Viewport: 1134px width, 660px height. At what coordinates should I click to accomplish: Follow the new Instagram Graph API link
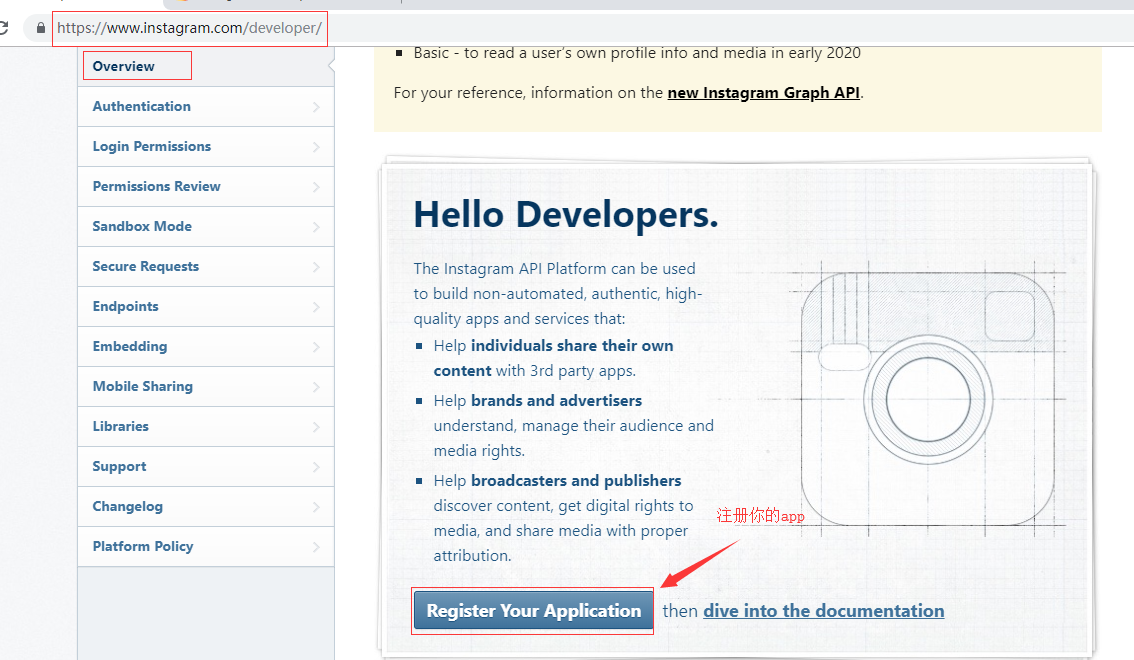click(x=764, y=93)
